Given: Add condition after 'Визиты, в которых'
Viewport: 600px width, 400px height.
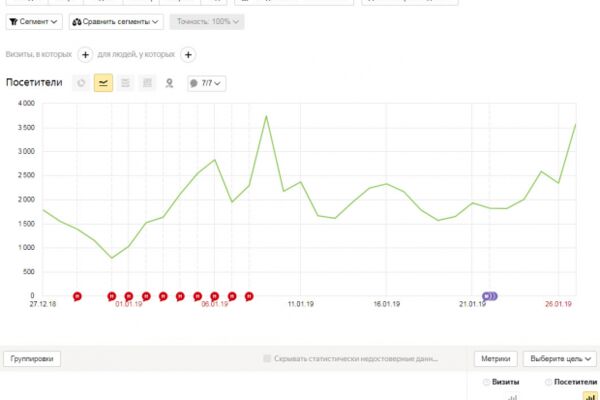Looking at the screenshot, I should click(x=85, y=55).
